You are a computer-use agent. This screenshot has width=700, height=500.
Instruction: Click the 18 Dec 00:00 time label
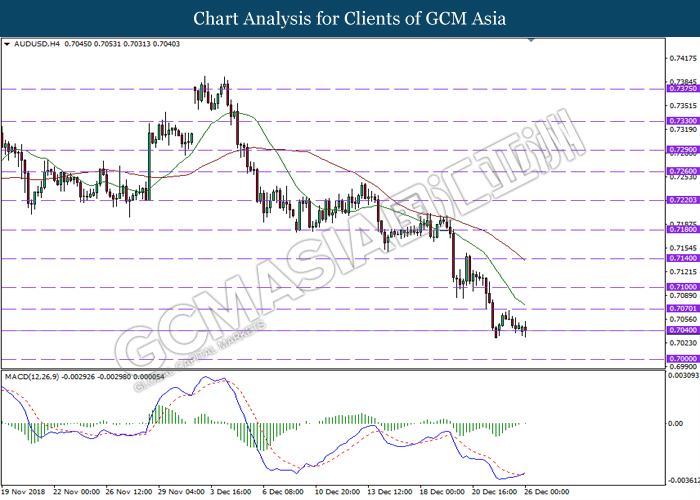pos(443,492)
